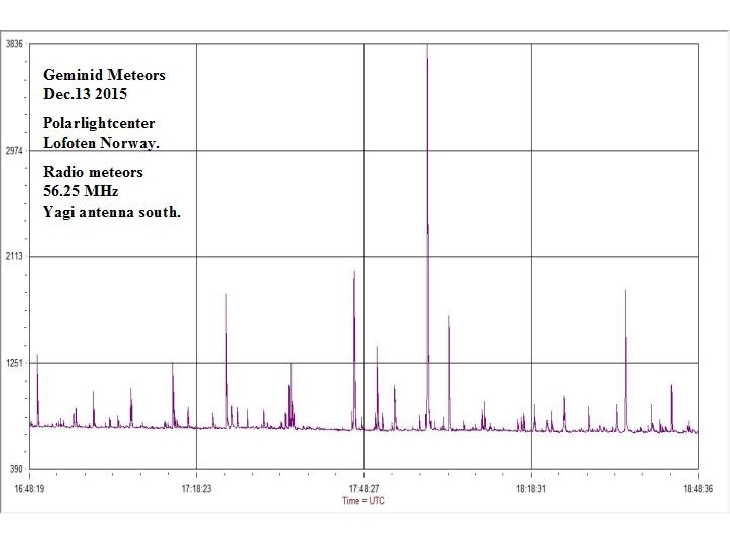Screen dimensions: 730x548
Task: Click the 3836 y-axis value
Action: pos(15,45)
